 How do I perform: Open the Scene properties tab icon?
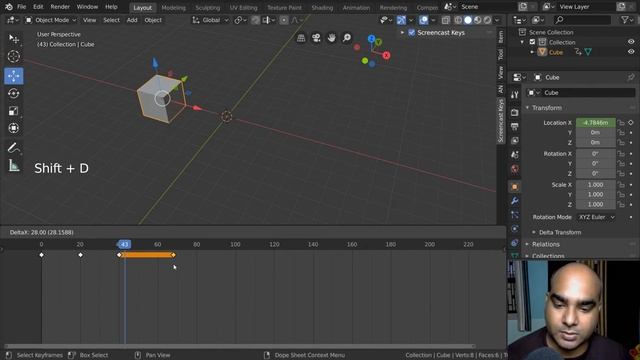[x=514, y=155]
